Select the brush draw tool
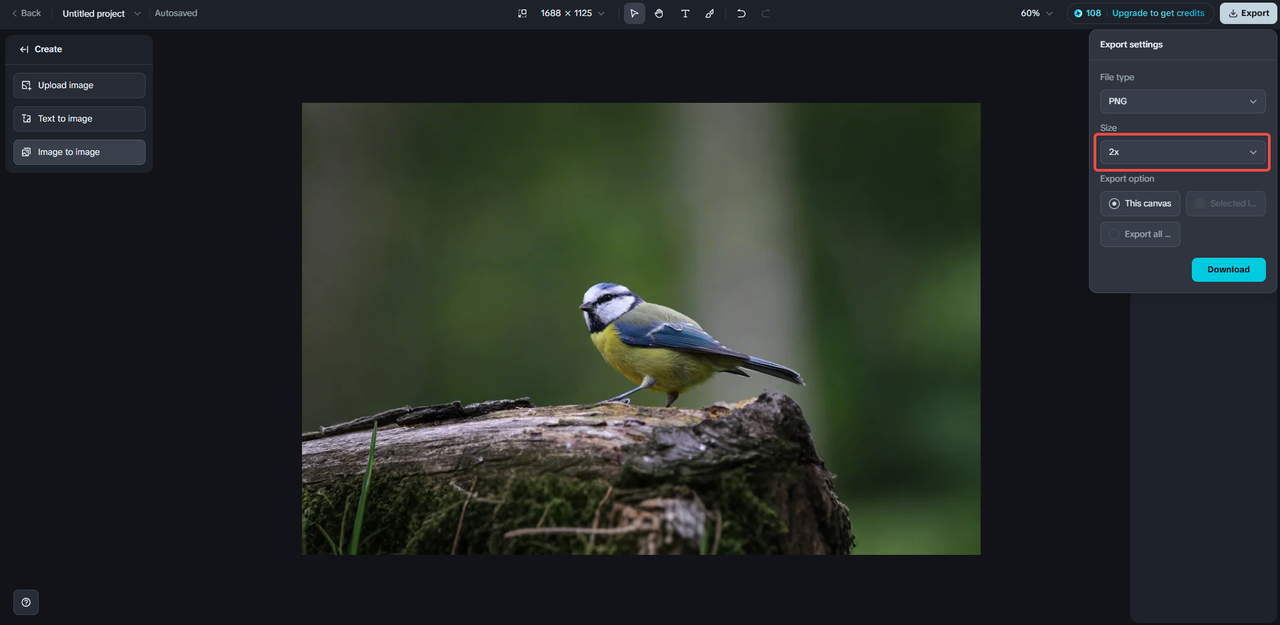The image size is (1280, 625). coord(710,13)
